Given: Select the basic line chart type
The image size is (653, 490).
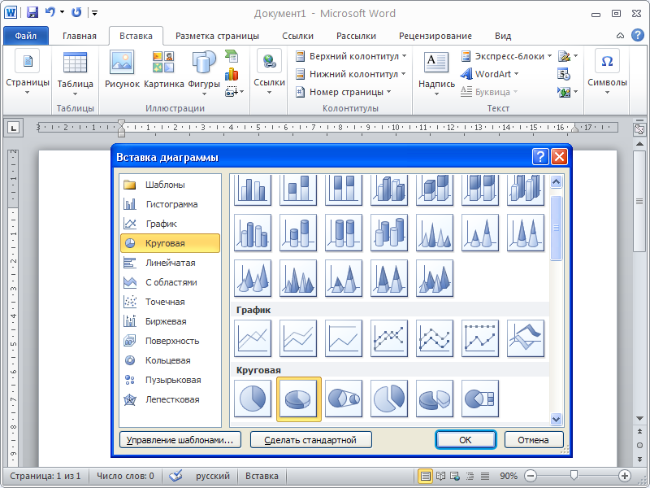Looking at the screenshot, I should tap(253, 338).
